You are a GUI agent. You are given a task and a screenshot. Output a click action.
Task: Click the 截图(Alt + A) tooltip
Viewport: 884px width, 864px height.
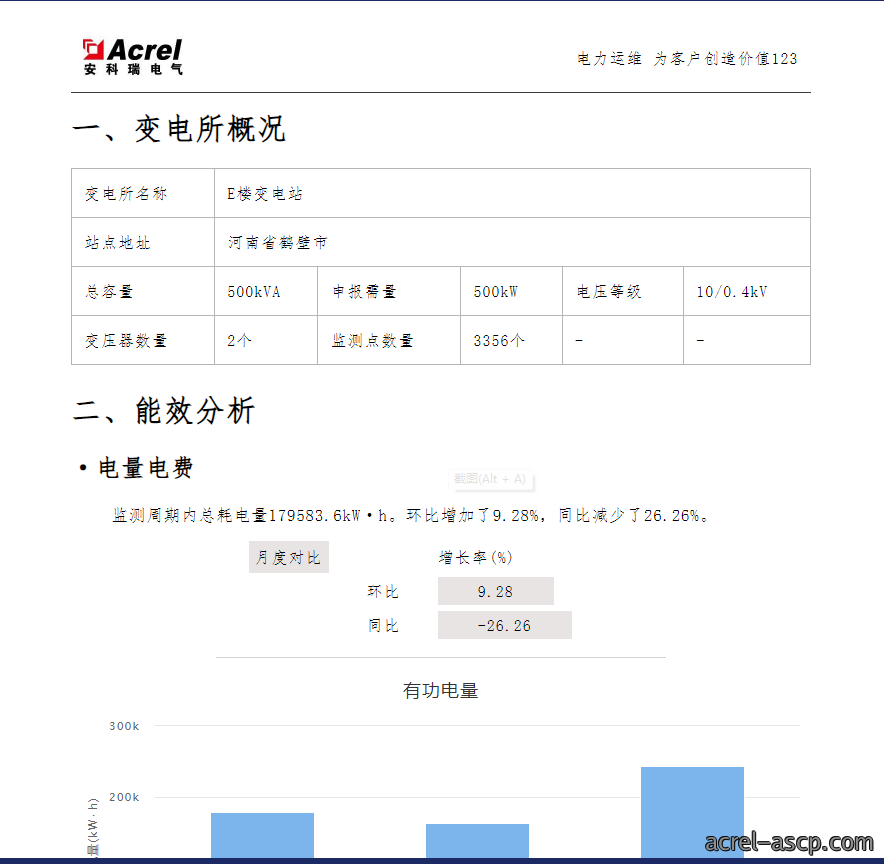click(490, 479)
